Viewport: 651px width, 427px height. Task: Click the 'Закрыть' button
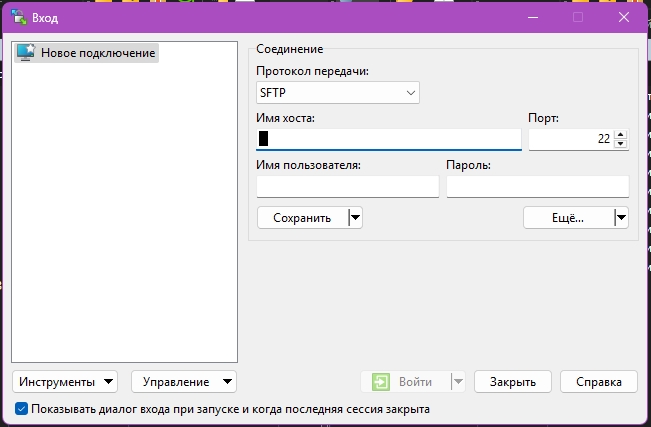[513, 382]
